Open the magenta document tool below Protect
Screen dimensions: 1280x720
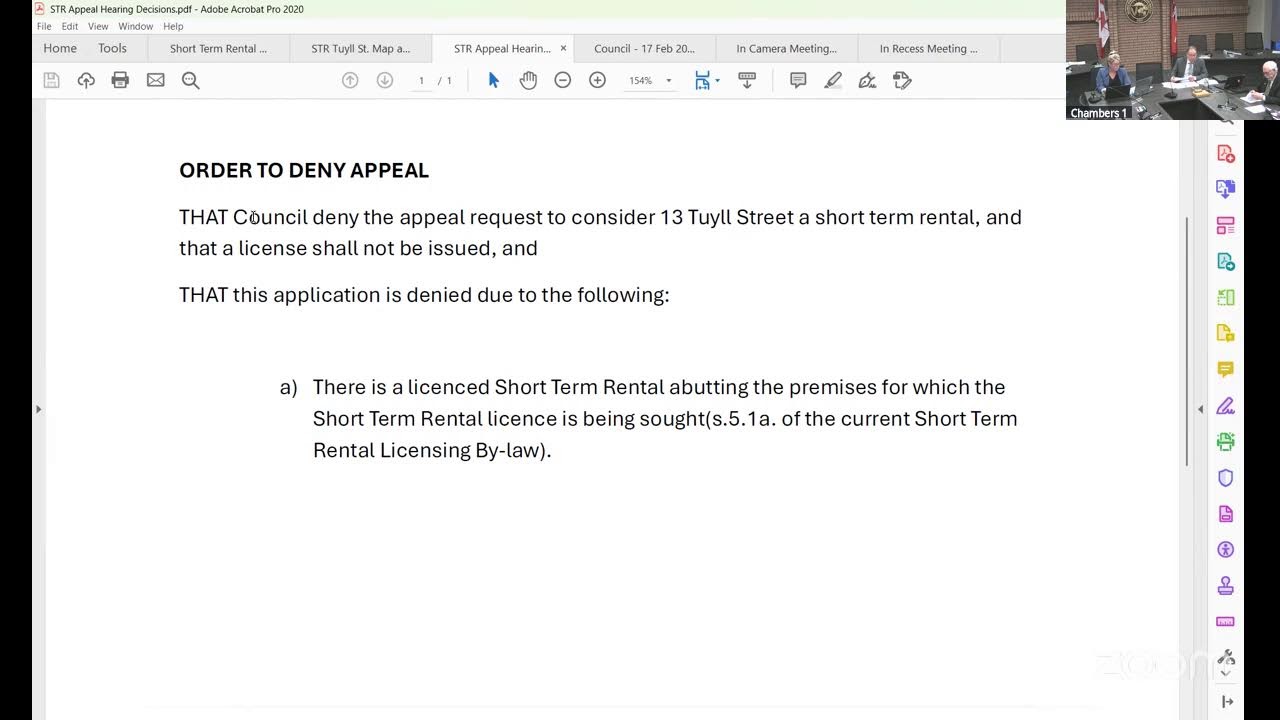pyautogui.click(x=1225, y=513)
